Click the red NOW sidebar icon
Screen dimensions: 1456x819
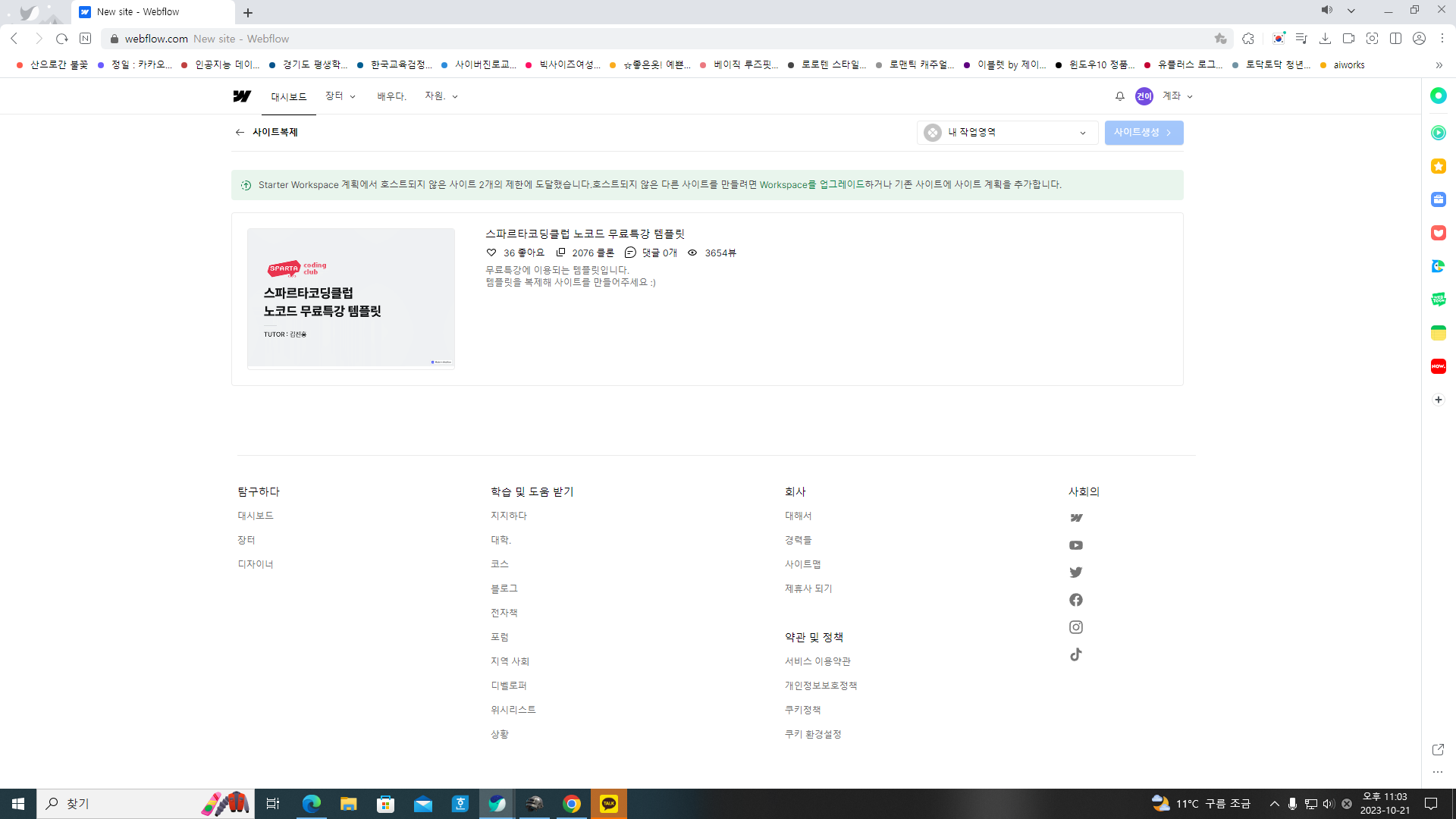pyautogui.click(x=1439, y=366)
